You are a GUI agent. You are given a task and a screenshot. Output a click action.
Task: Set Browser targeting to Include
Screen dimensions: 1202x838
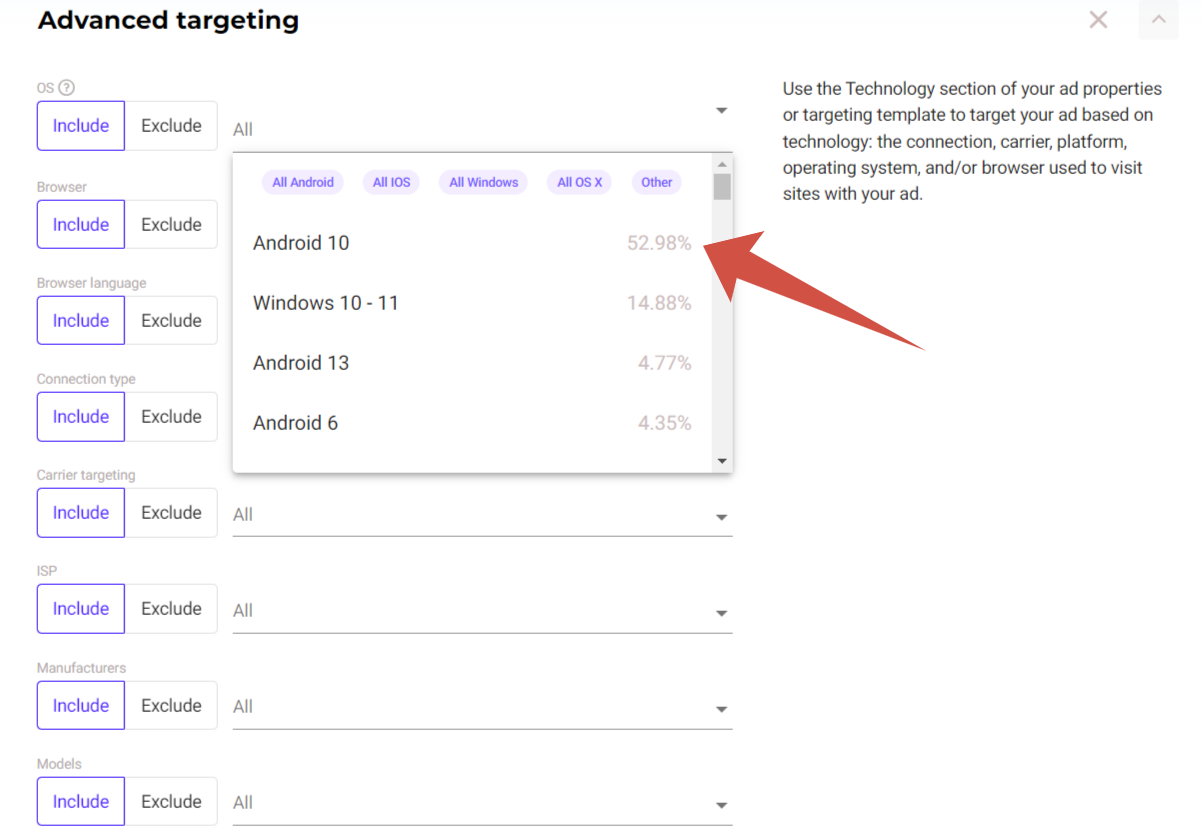coord(81,225)
